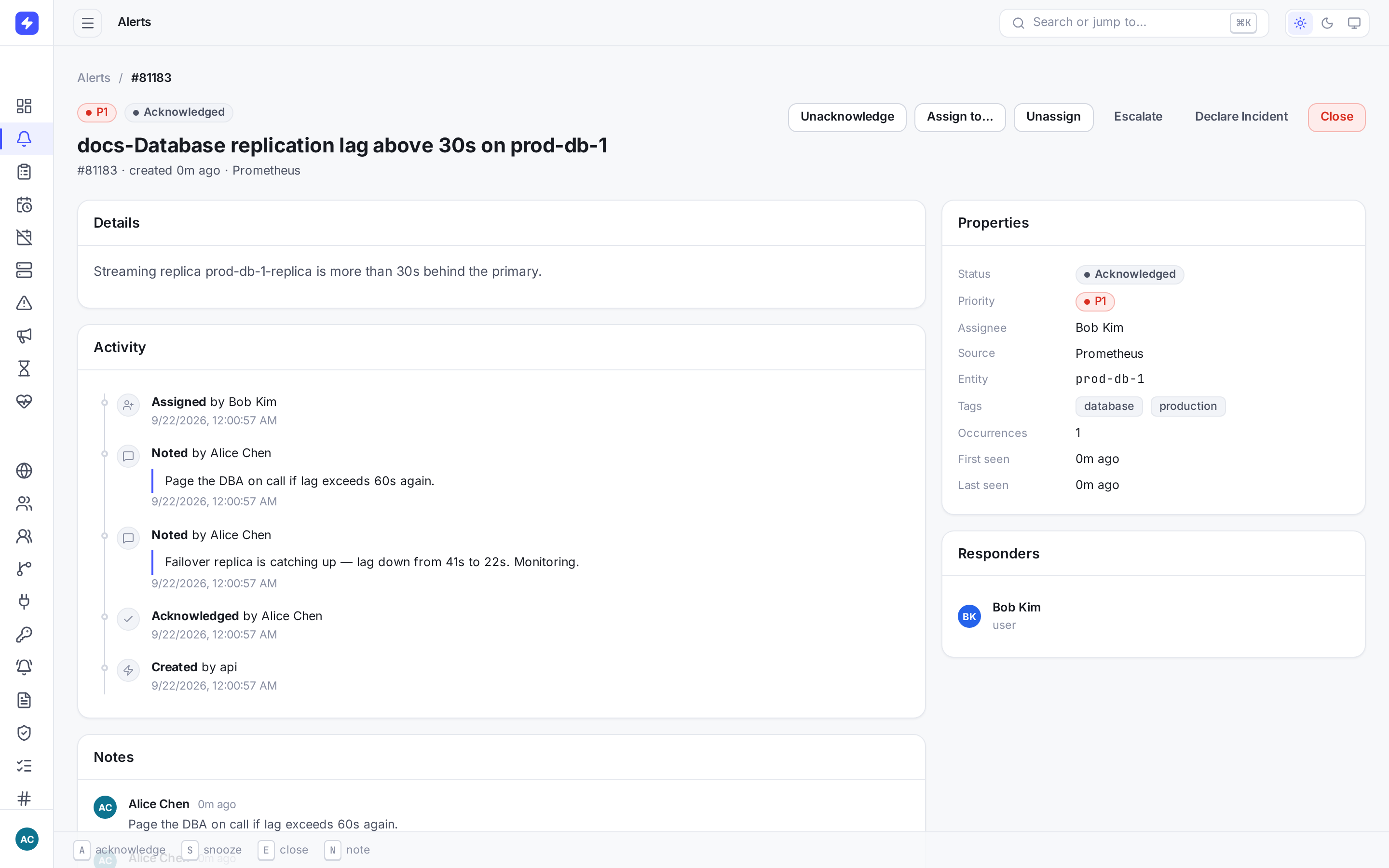Click the Acknowledged status in Properties
The width and height of the screenshot is (1389, 868).
(1129, 274)
